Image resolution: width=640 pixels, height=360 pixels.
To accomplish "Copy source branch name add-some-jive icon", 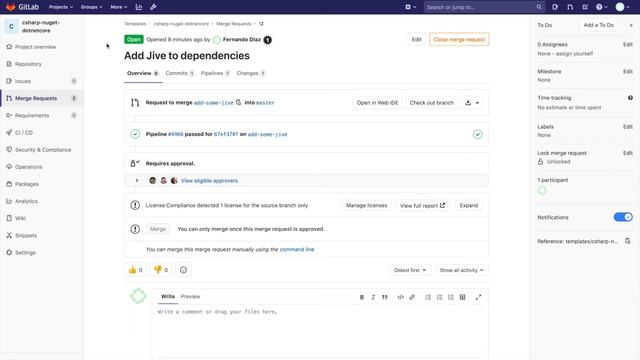I will click(238, 102).
